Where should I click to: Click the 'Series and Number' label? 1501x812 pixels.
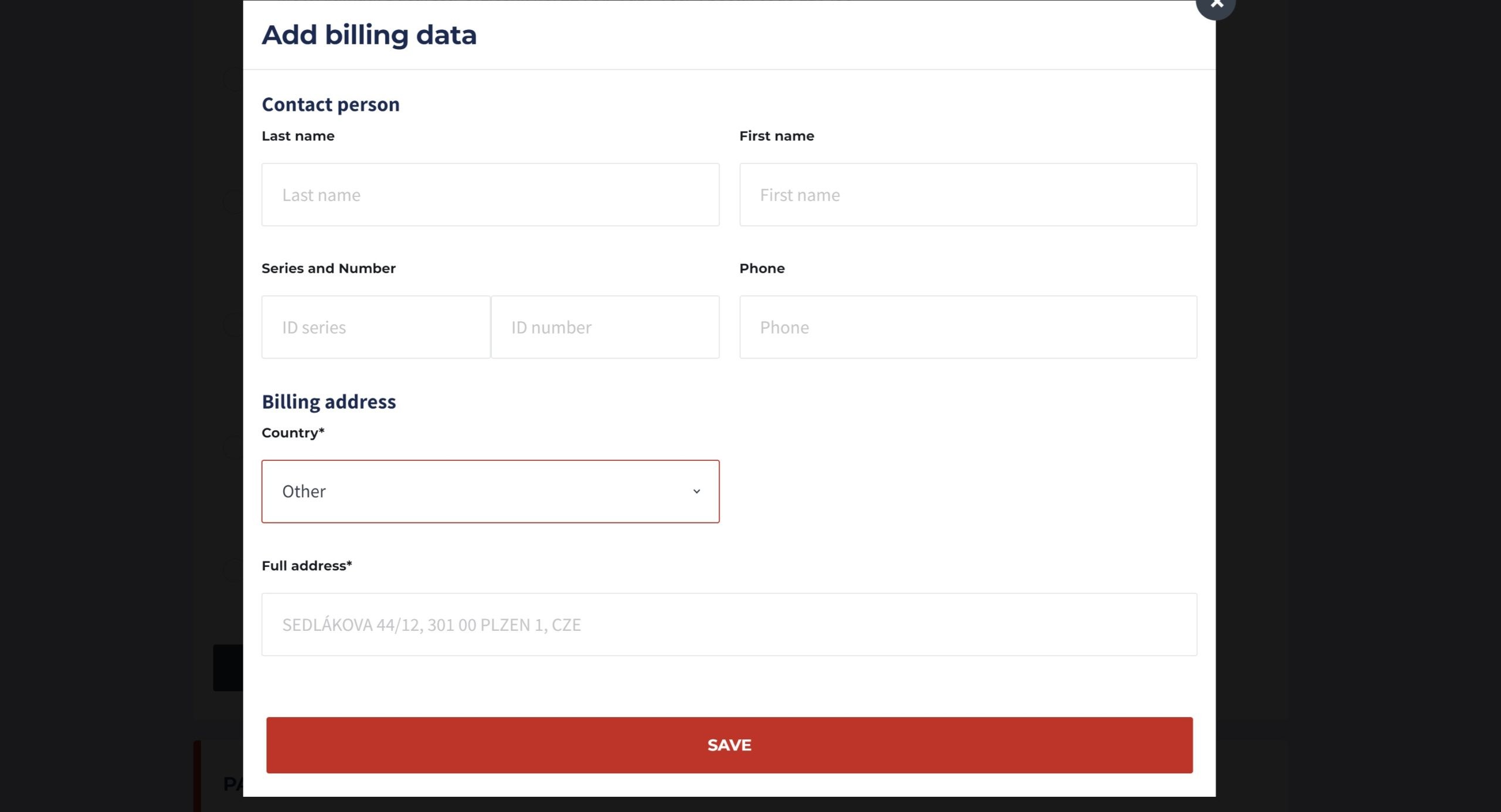[328, 269]
